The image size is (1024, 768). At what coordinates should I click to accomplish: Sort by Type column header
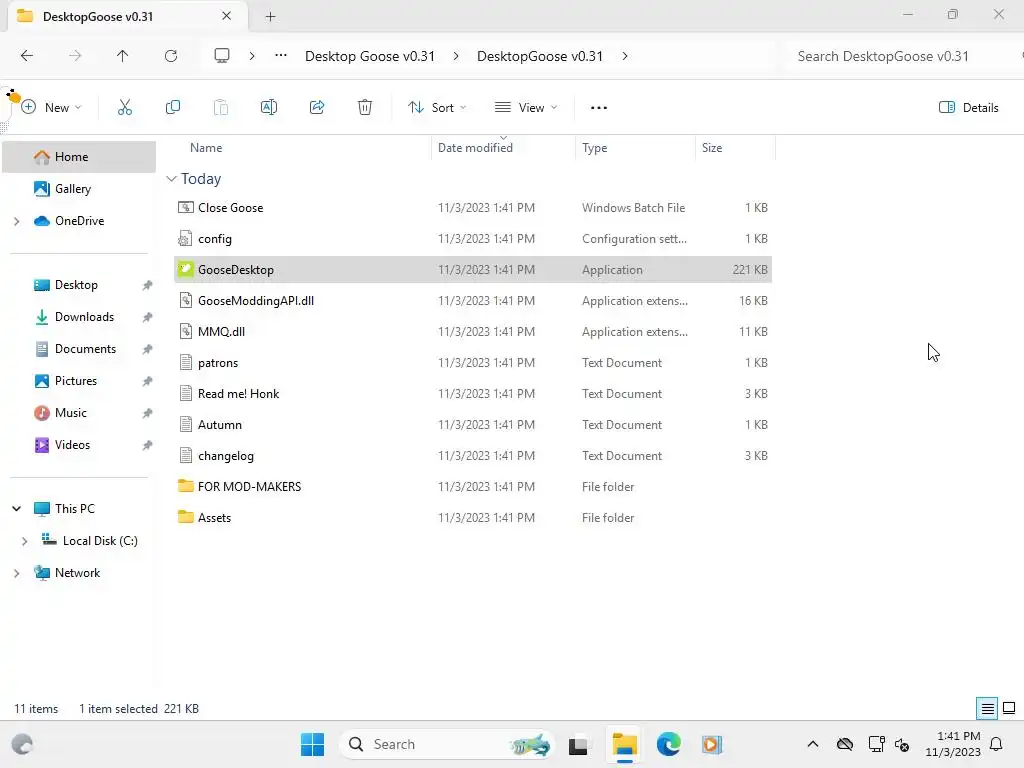pos(595,148)
